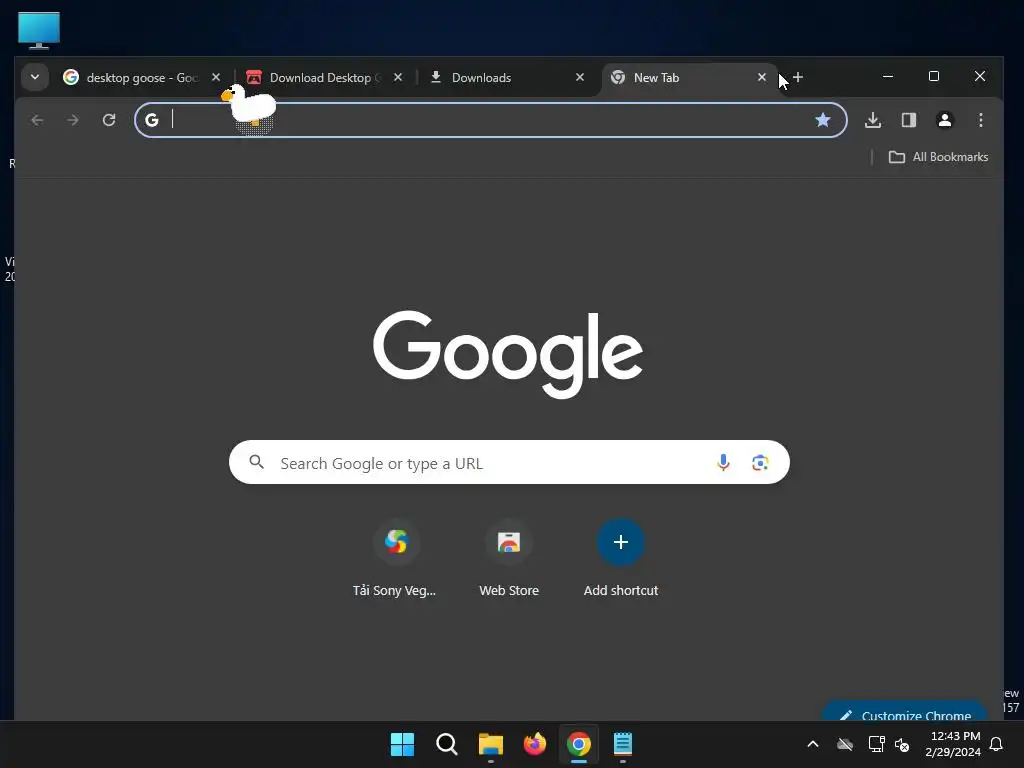Open the clock showing 12:43 PM
The height and width of the screenshot is (768, 1024).
pyautogui.click(x=953, y=744)
